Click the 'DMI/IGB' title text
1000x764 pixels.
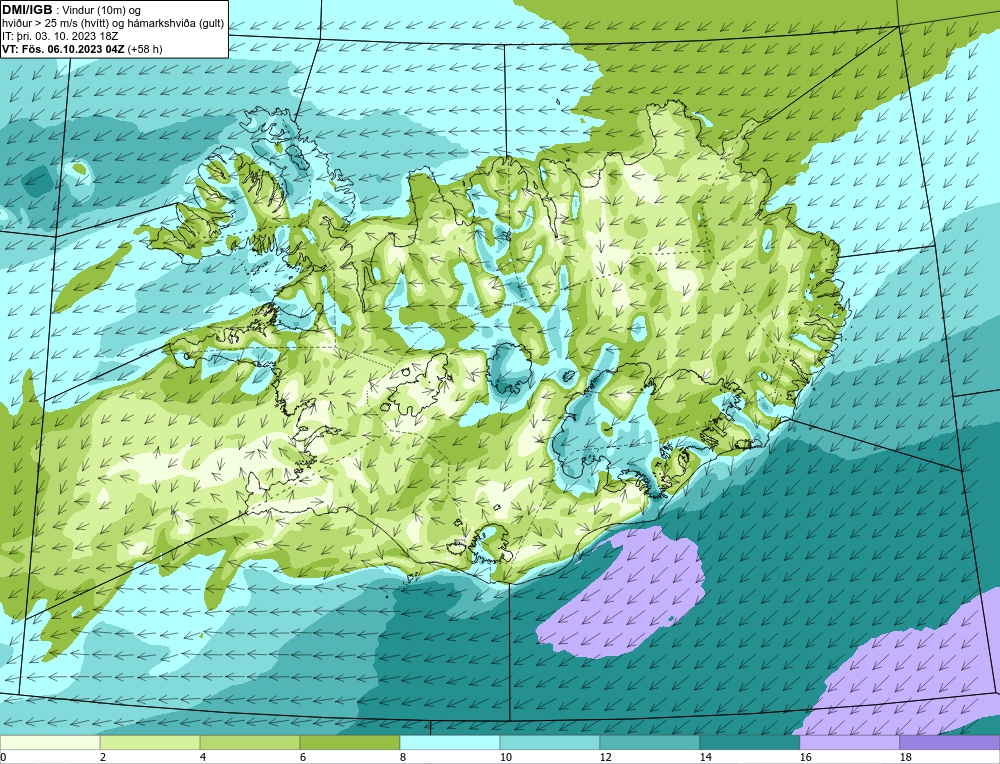[x=27, y=10]
